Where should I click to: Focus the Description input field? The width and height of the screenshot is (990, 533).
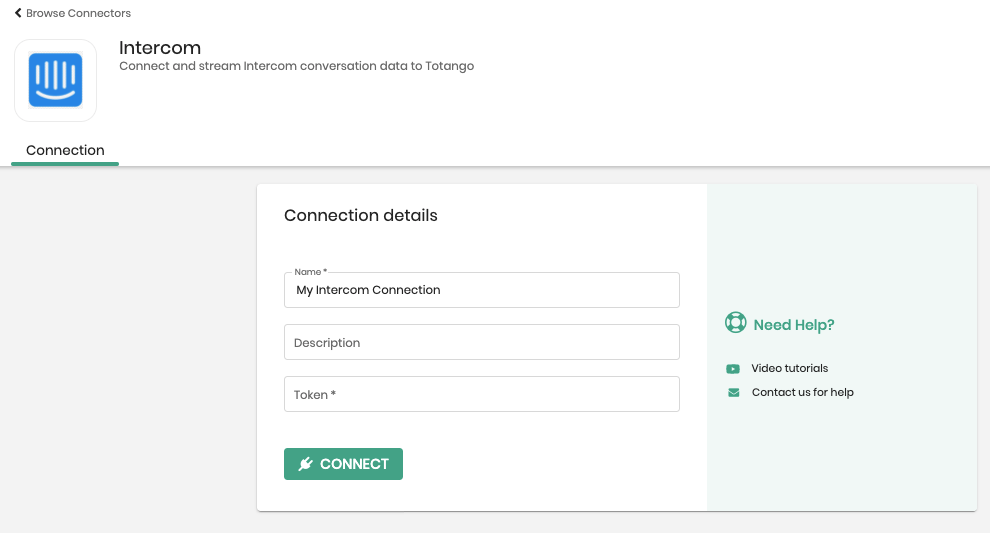coord(482,342)
